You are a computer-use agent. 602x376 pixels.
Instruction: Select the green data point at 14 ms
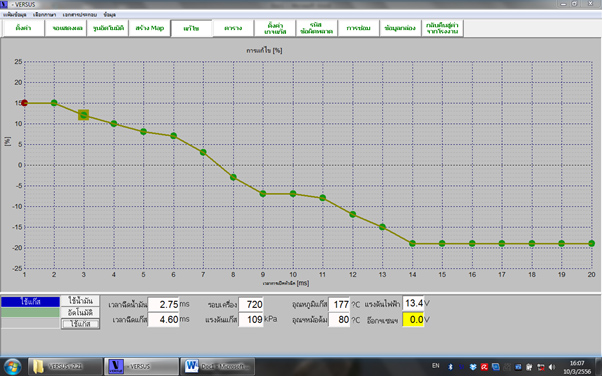[412, 243]
